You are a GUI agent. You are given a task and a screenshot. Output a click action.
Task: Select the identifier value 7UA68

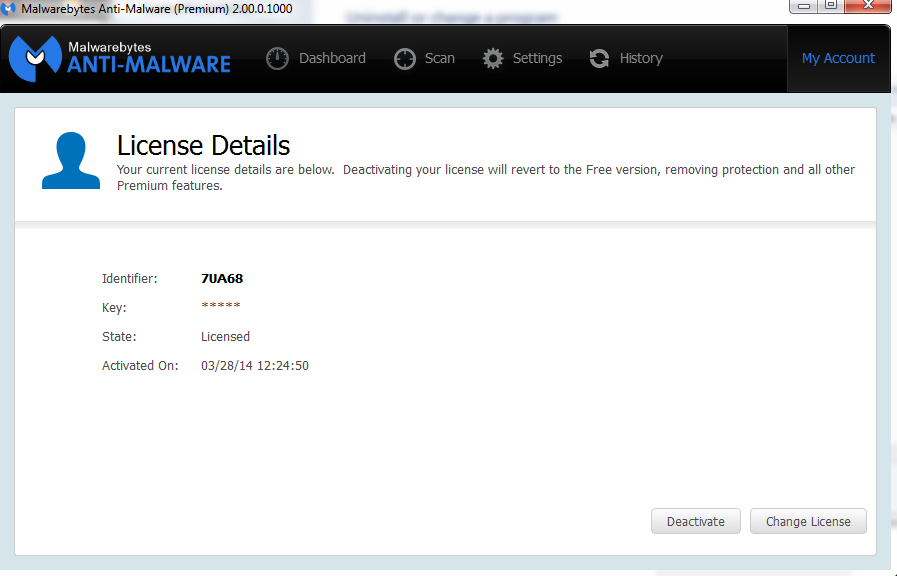click(222, 279)
